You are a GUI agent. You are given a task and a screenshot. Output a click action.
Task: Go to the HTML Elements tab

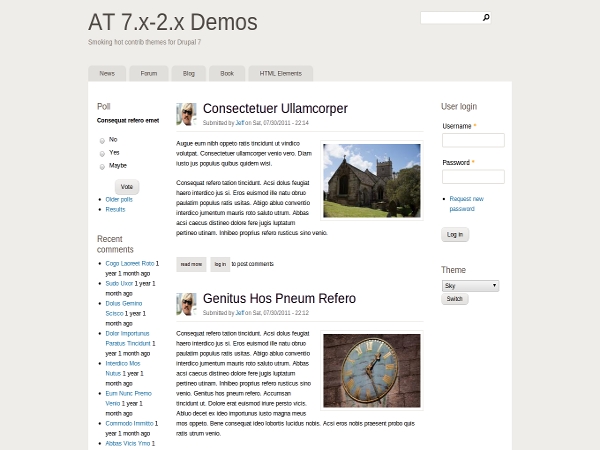280,73
